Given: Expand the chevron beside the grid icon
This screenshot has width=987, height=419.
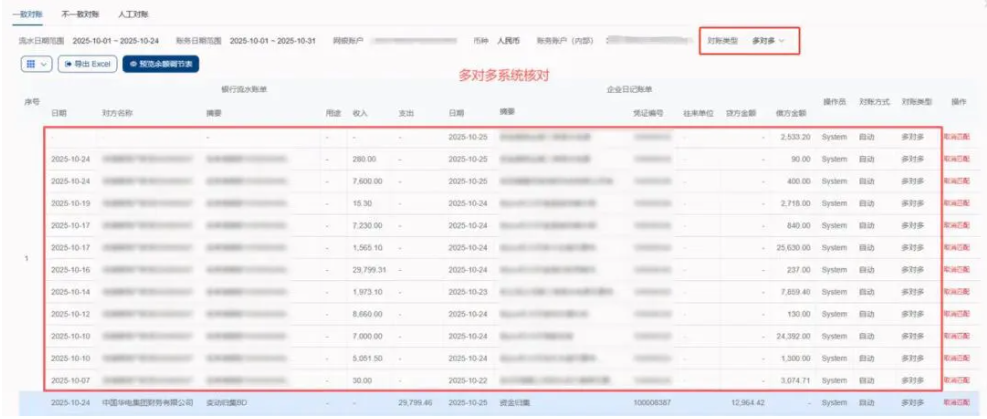Looking at the screenshot, I should click(44, 64).
